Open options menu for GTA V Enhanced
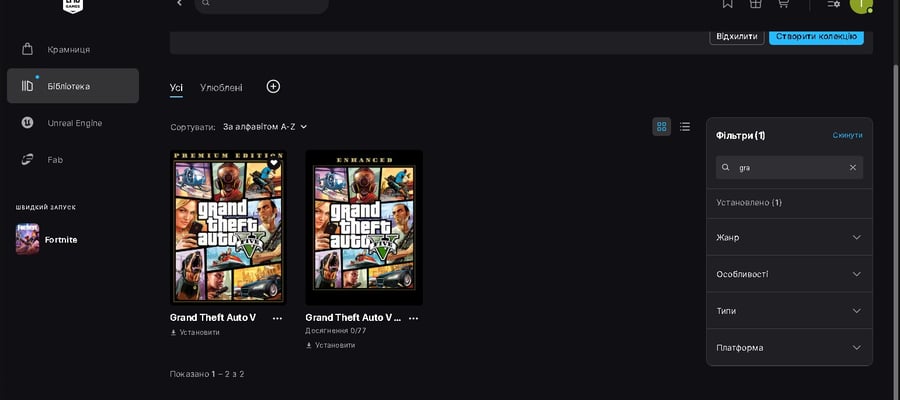This screenshot has height=400, width=900. click(x=413, y=317)
